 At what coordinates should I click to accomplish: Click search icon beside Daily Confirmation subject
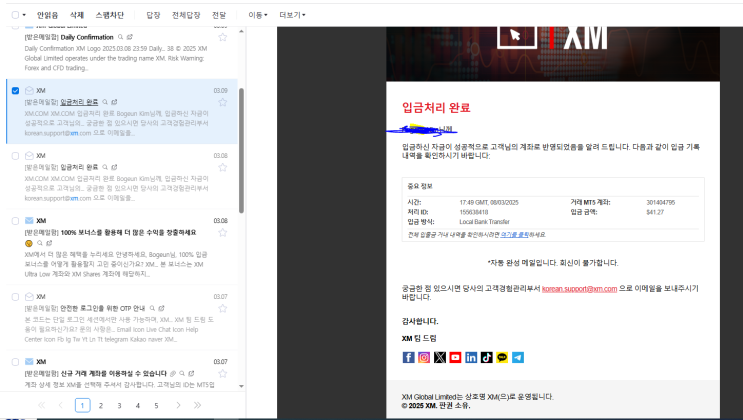tap(120, 37)
